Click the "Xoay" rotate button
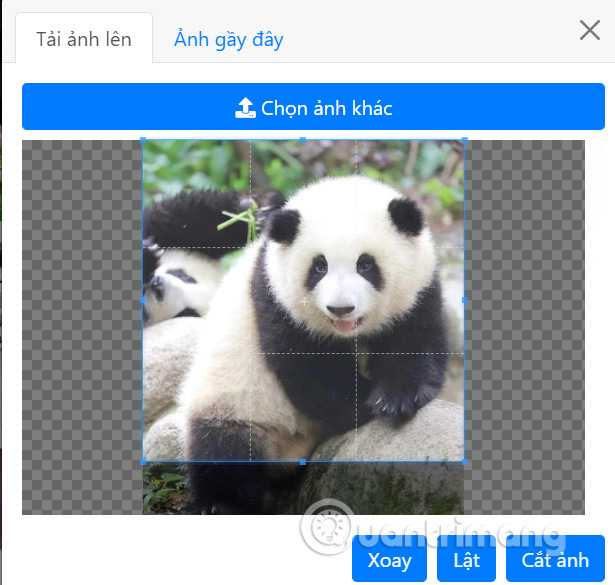This screenshot has width=615, height=585. (389, 558)
